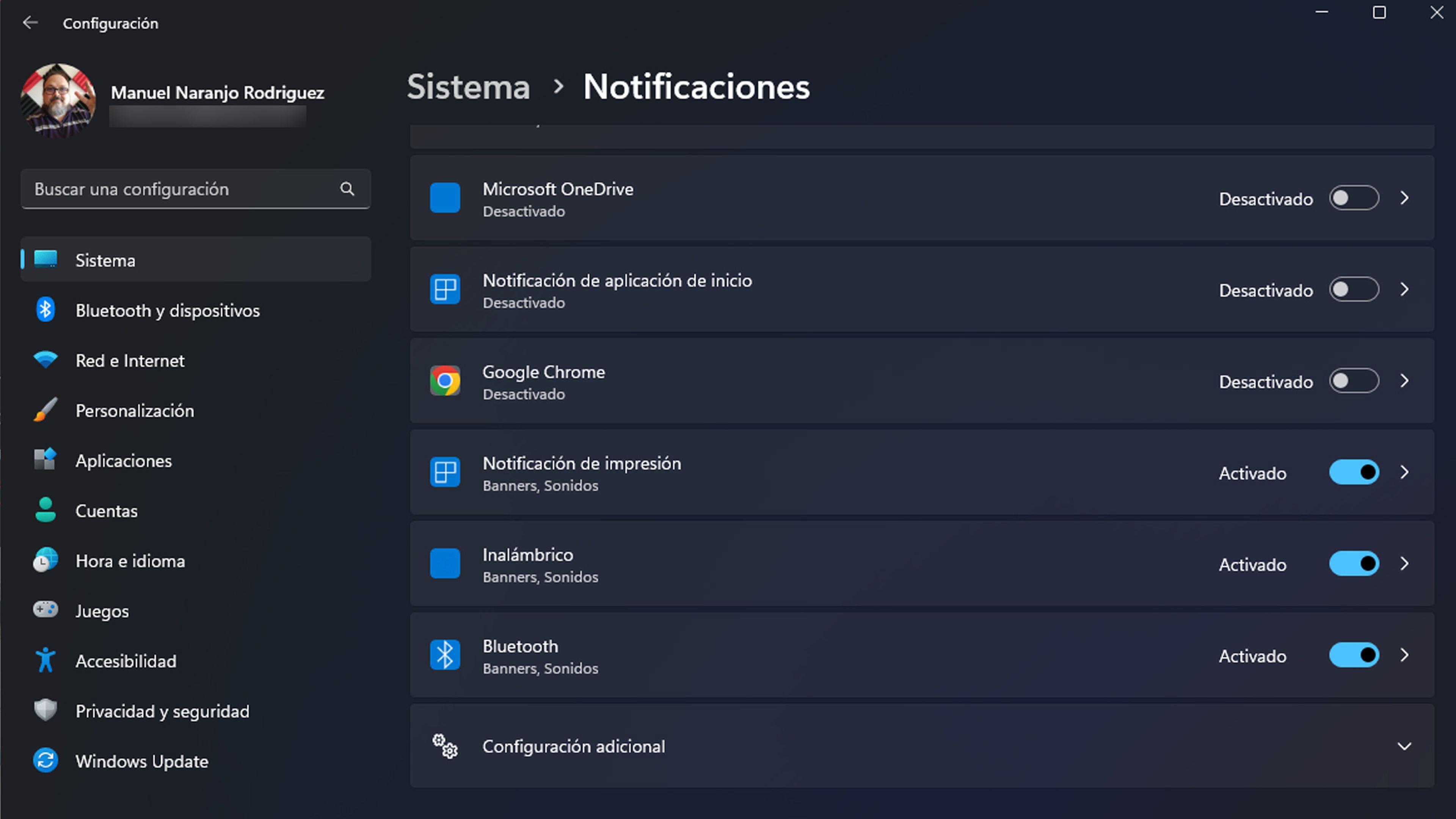Image resolution: width=1456 pixels, height=819 pixels.
Task: Open Hora e idioma settings
Action: pyautogui.click(x=196, y=561)
